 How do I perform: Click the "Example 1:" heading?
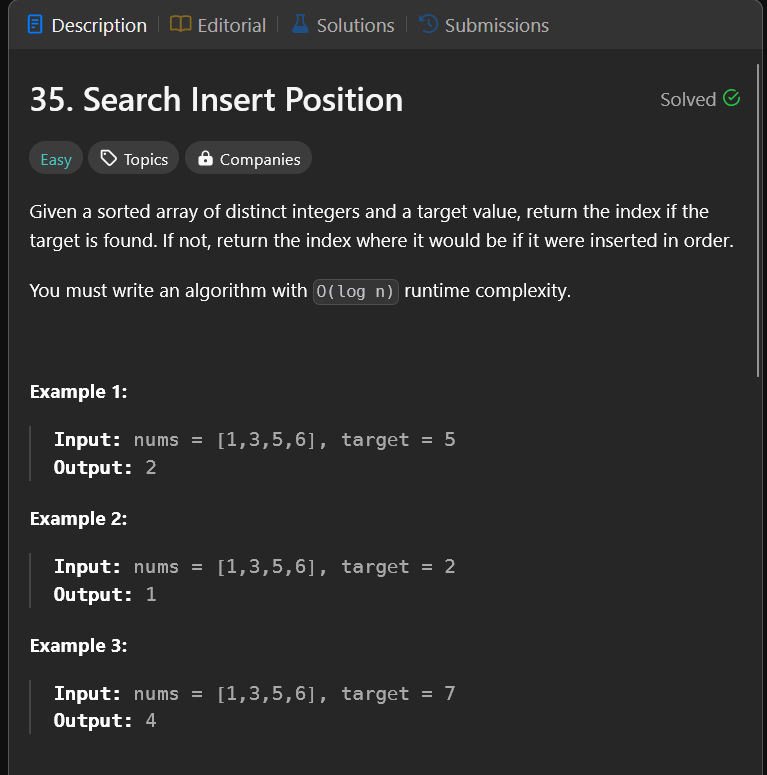coord(78,392)
